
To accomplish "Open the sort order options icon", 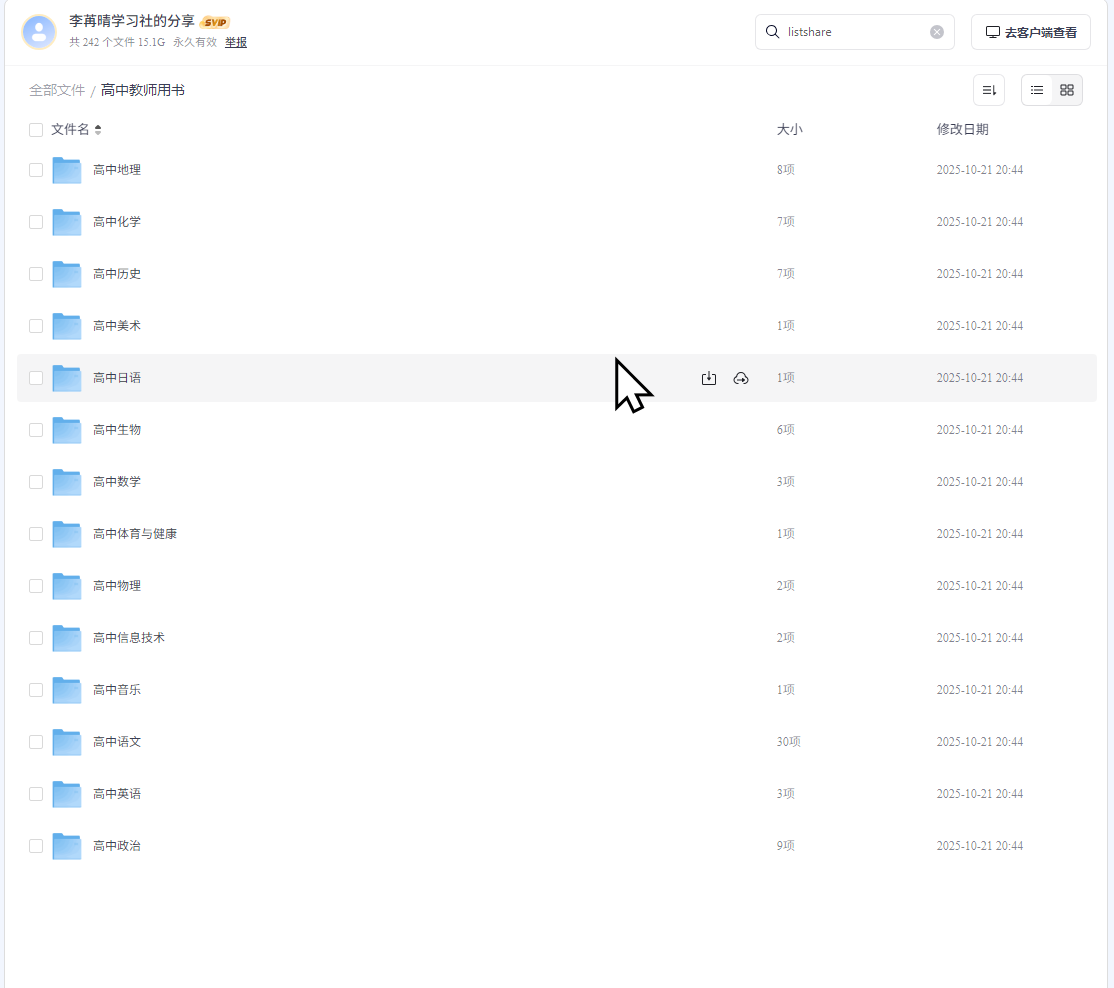I will coord(989,90).
